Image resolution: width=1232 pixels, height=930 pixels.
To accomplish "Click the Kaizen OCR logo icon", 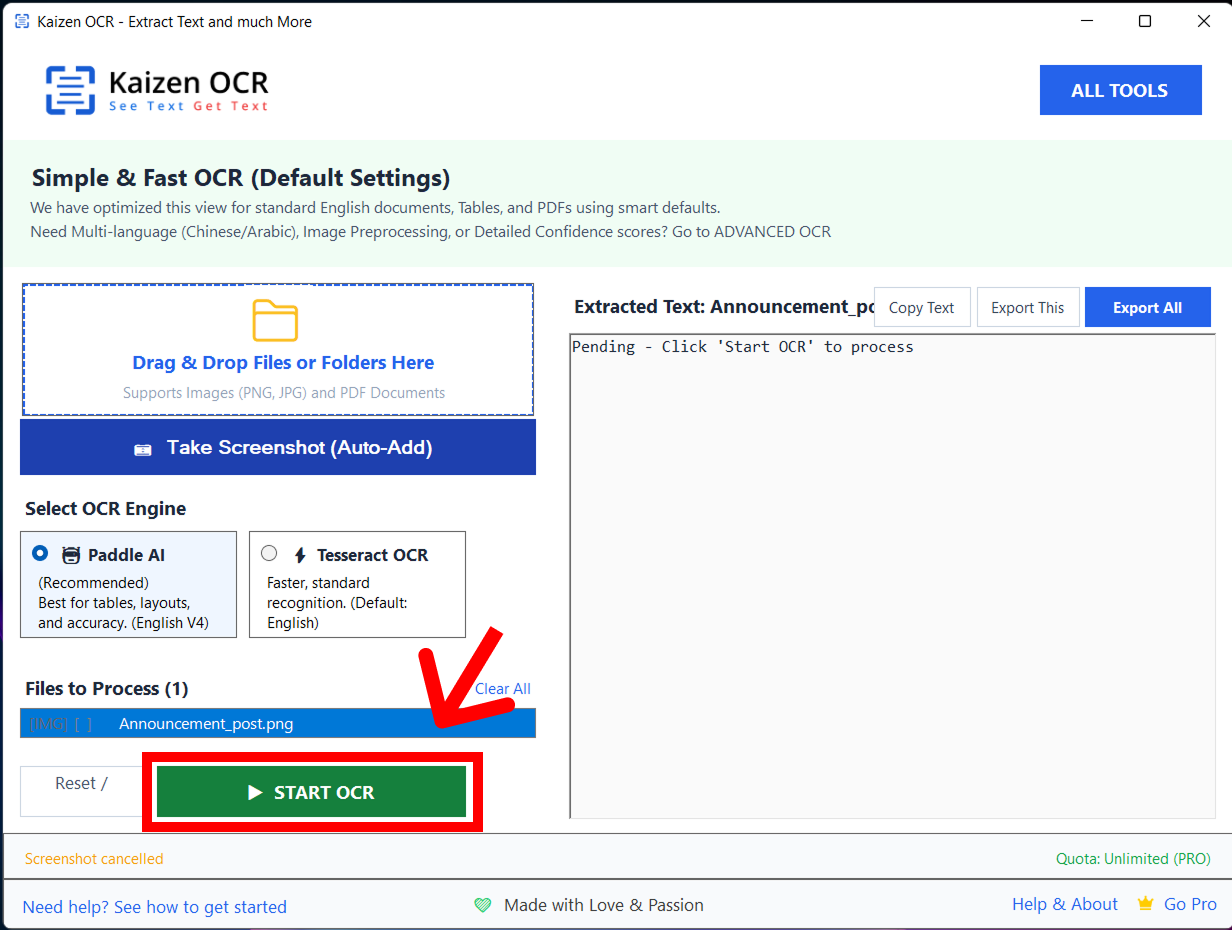I will [x=70, y=90].
